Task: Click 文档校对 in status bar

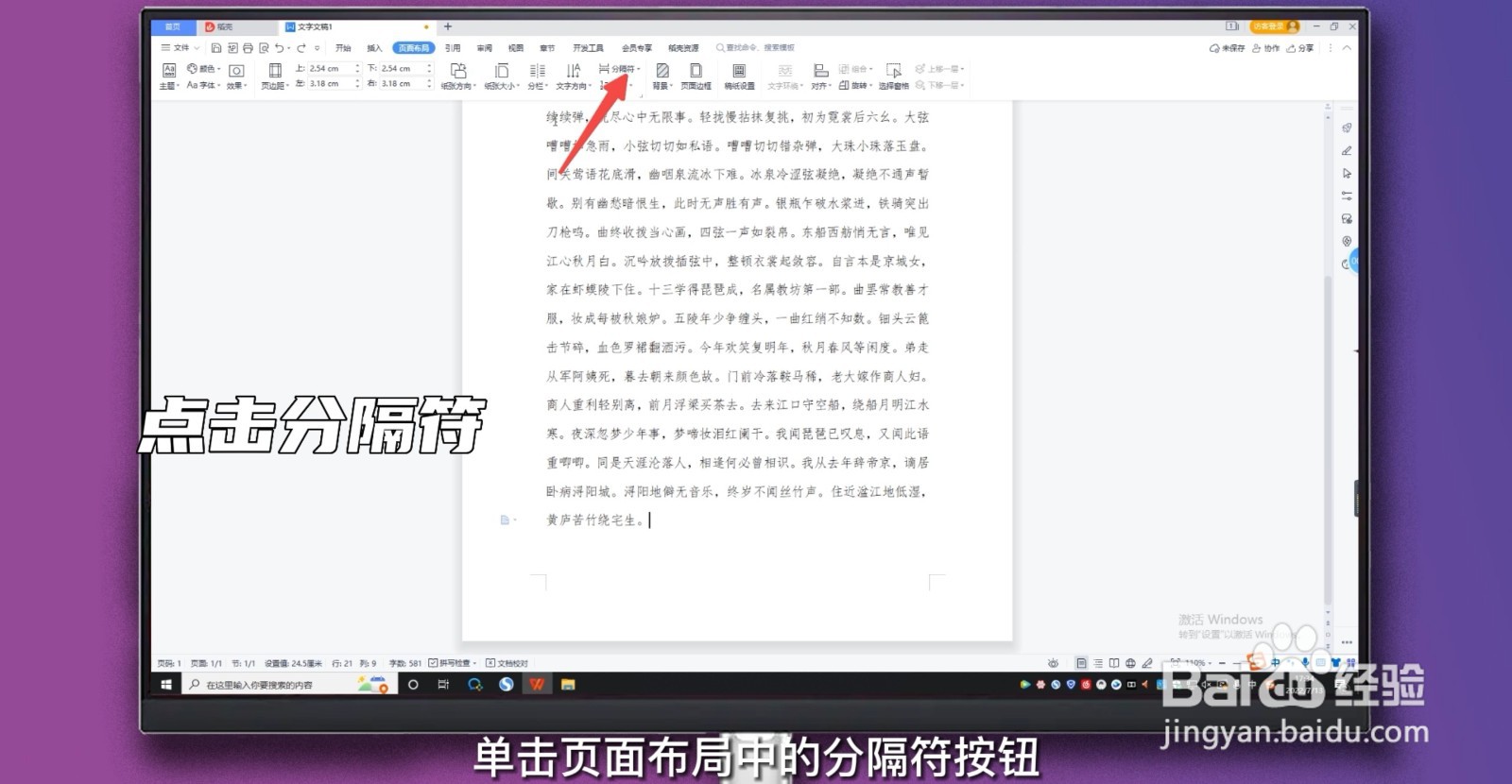Action: pyautogui.click(x=507, y=663)
